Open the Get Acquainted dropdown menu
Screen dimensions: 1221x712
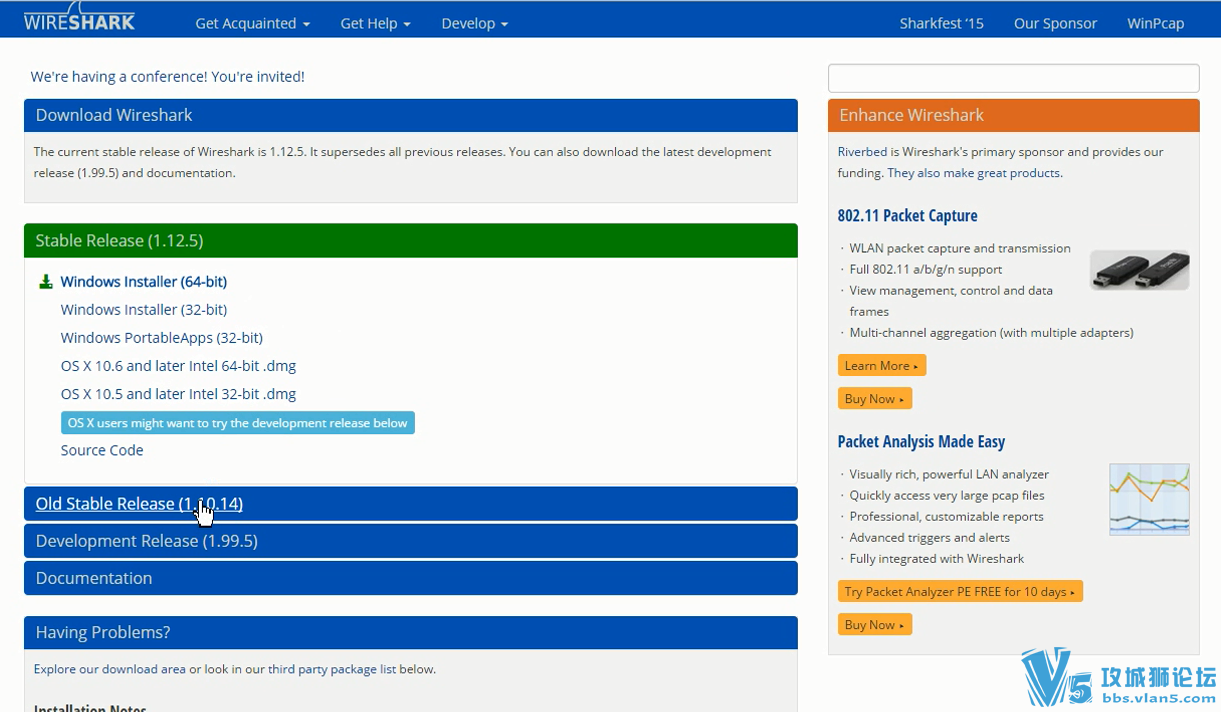[x=252, y=23]
